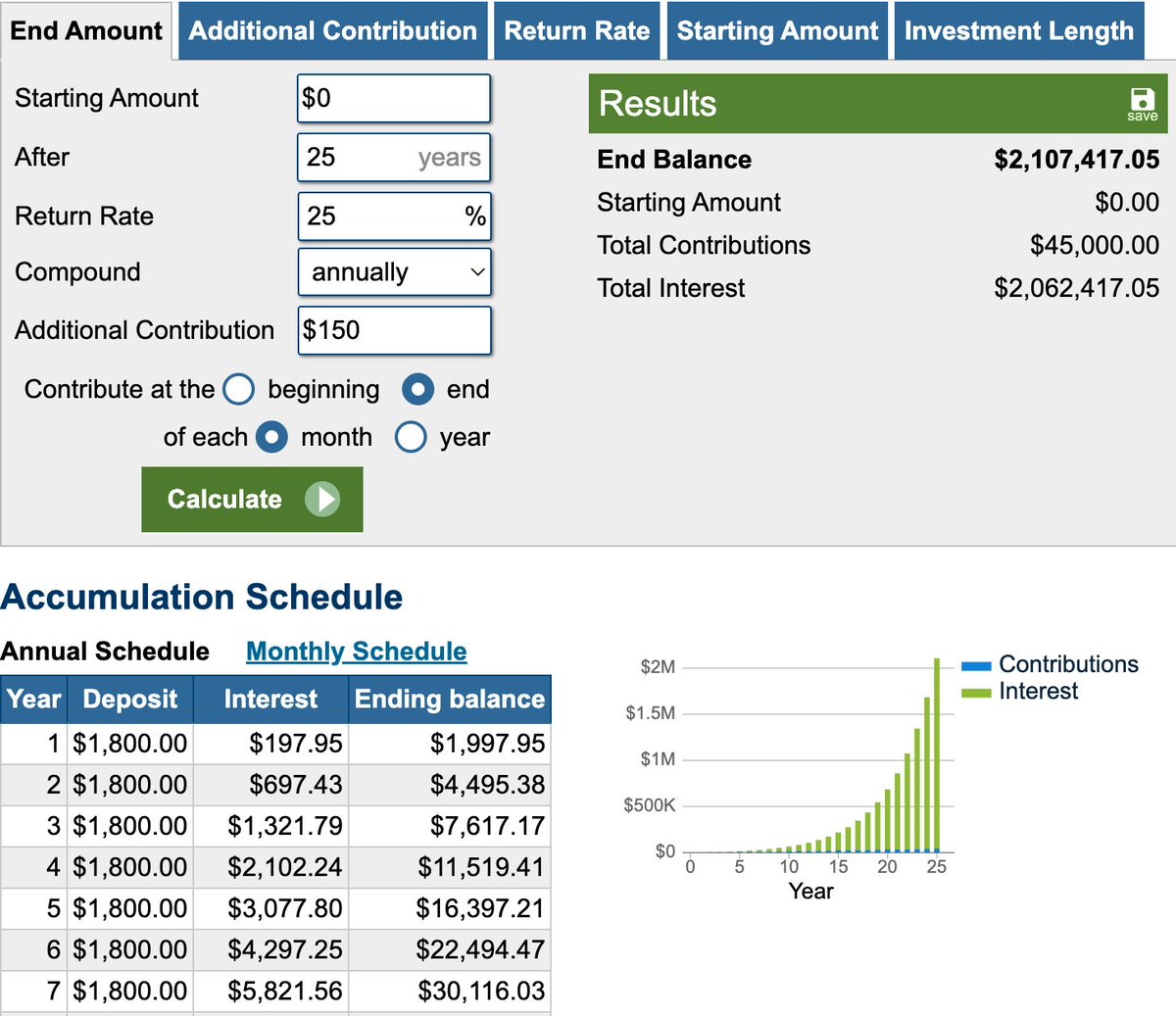Click year 7 ending balance $30,116.03
1176x1016 pixels.
click(481, 991)
